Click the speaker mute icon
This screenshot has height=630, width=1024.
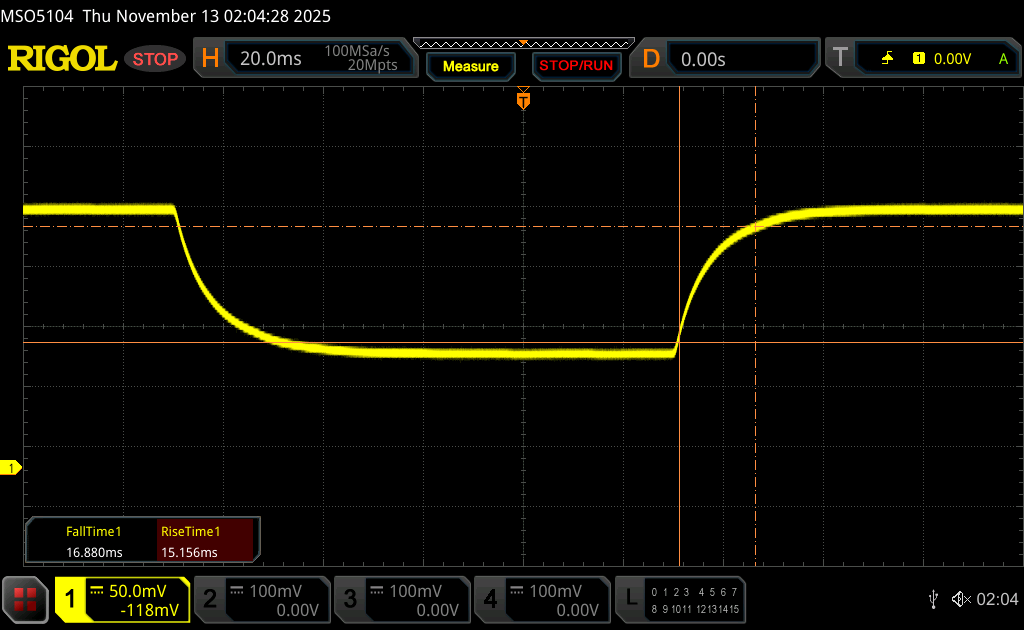(960, 599)
